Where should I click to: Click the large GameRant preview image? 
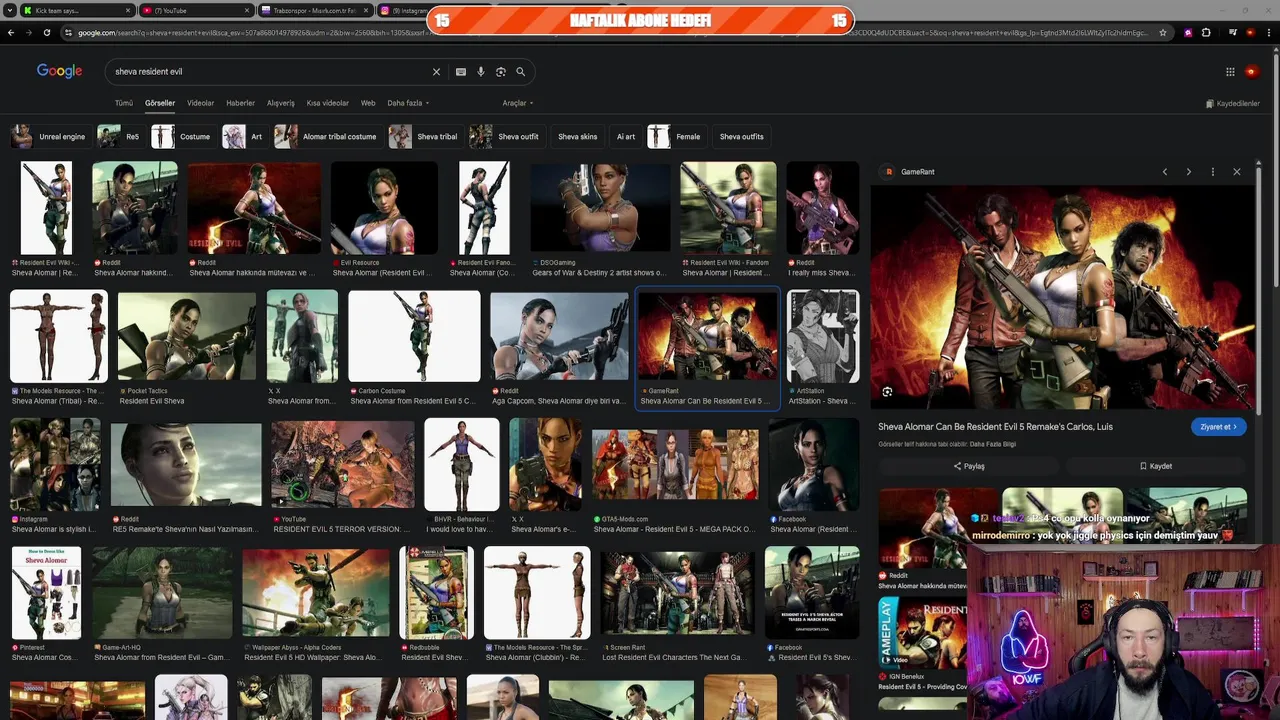1062,297
